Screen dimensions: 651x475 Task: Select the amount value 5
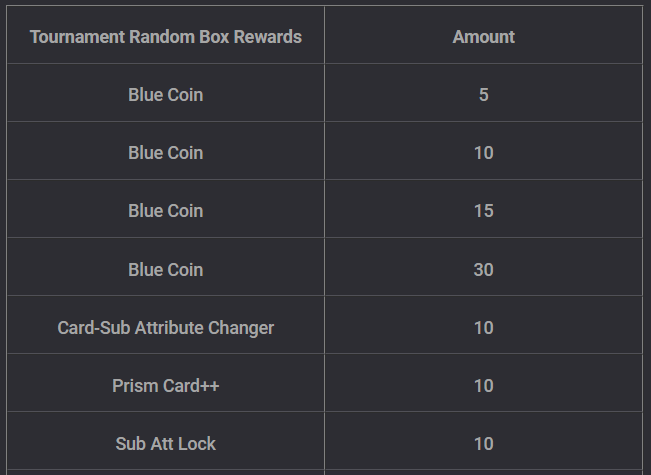484,95
